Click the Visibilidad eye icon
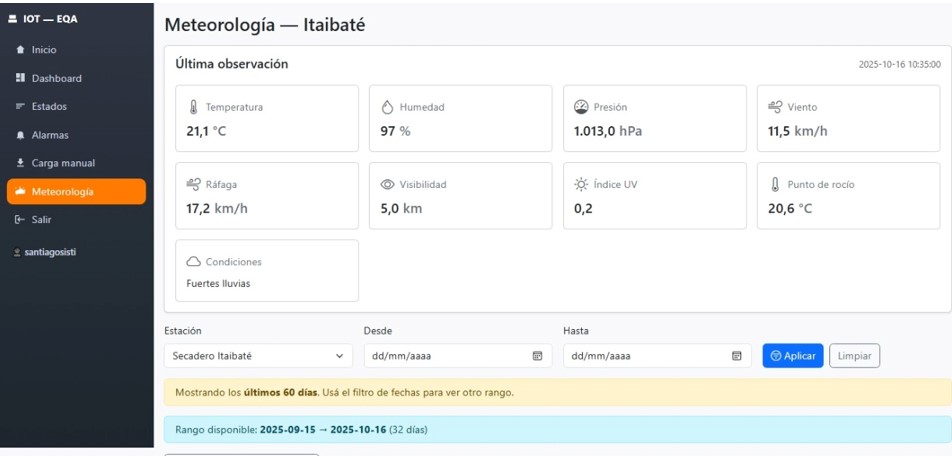This screenshot has height=456, width=952. (x=387, y=184)
